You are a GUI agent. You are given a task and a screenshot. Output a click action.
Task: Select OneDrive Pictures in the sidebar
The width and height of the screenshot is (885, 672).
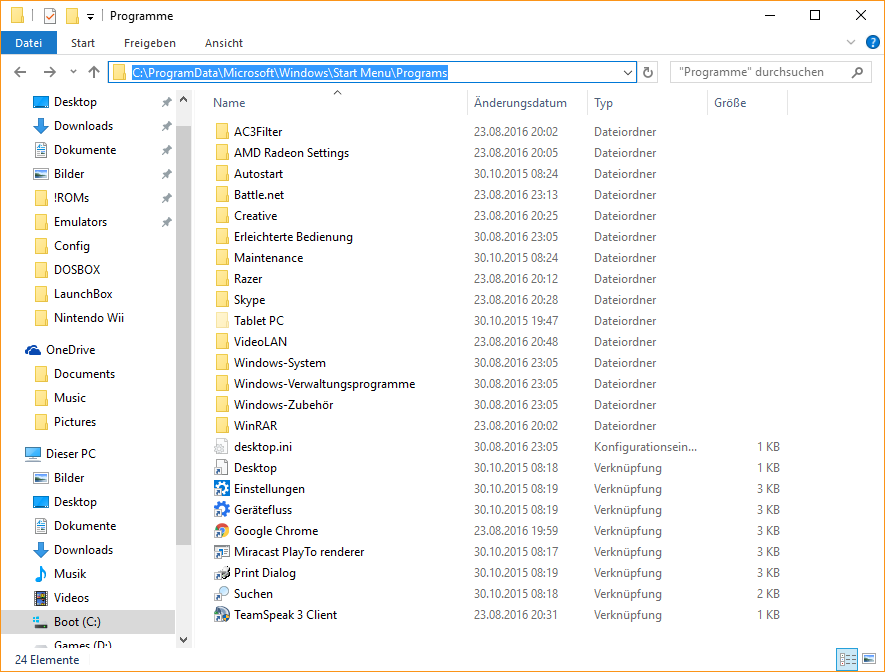[x=75, y=422]
